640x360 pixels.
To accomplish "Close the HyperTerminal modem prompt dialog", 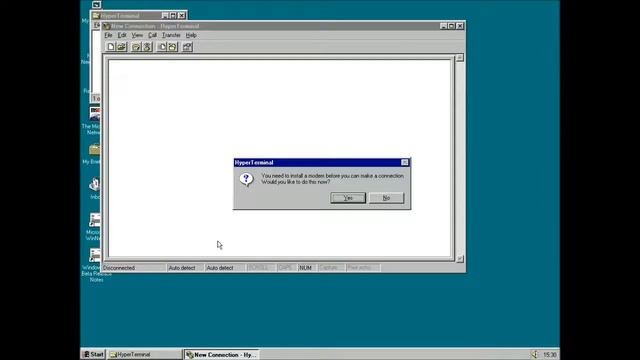I will point(404,162).
